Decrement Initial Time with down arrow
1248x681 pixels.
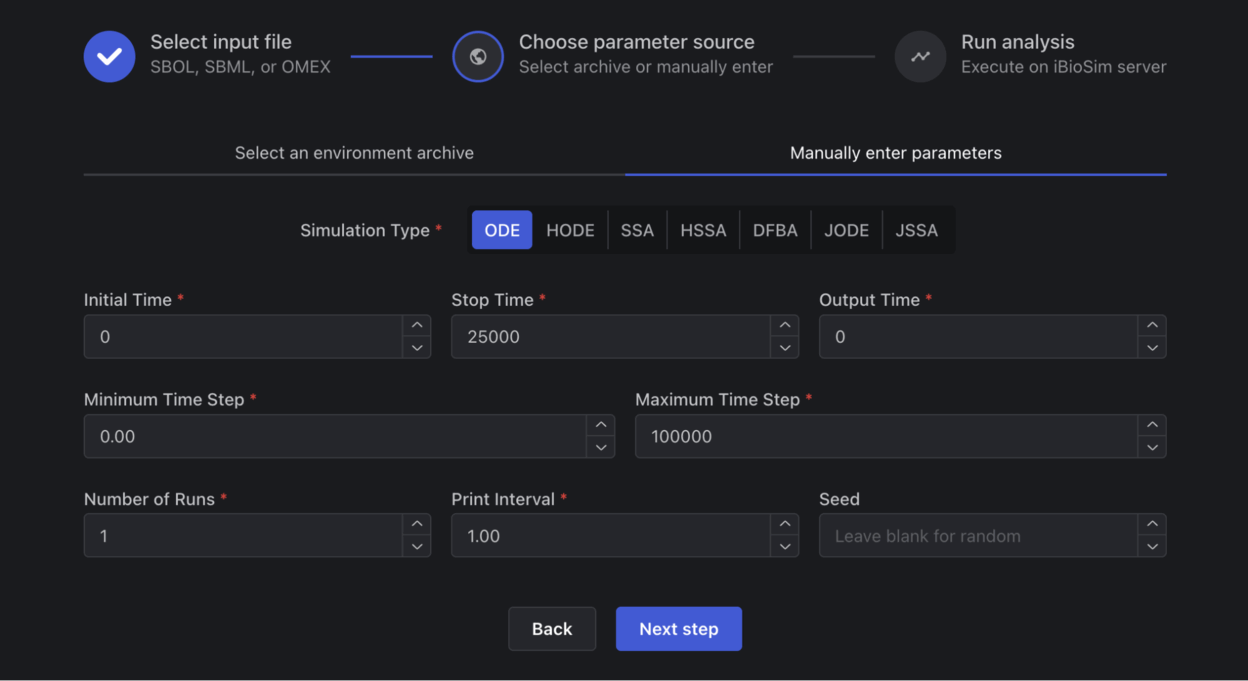417,348
